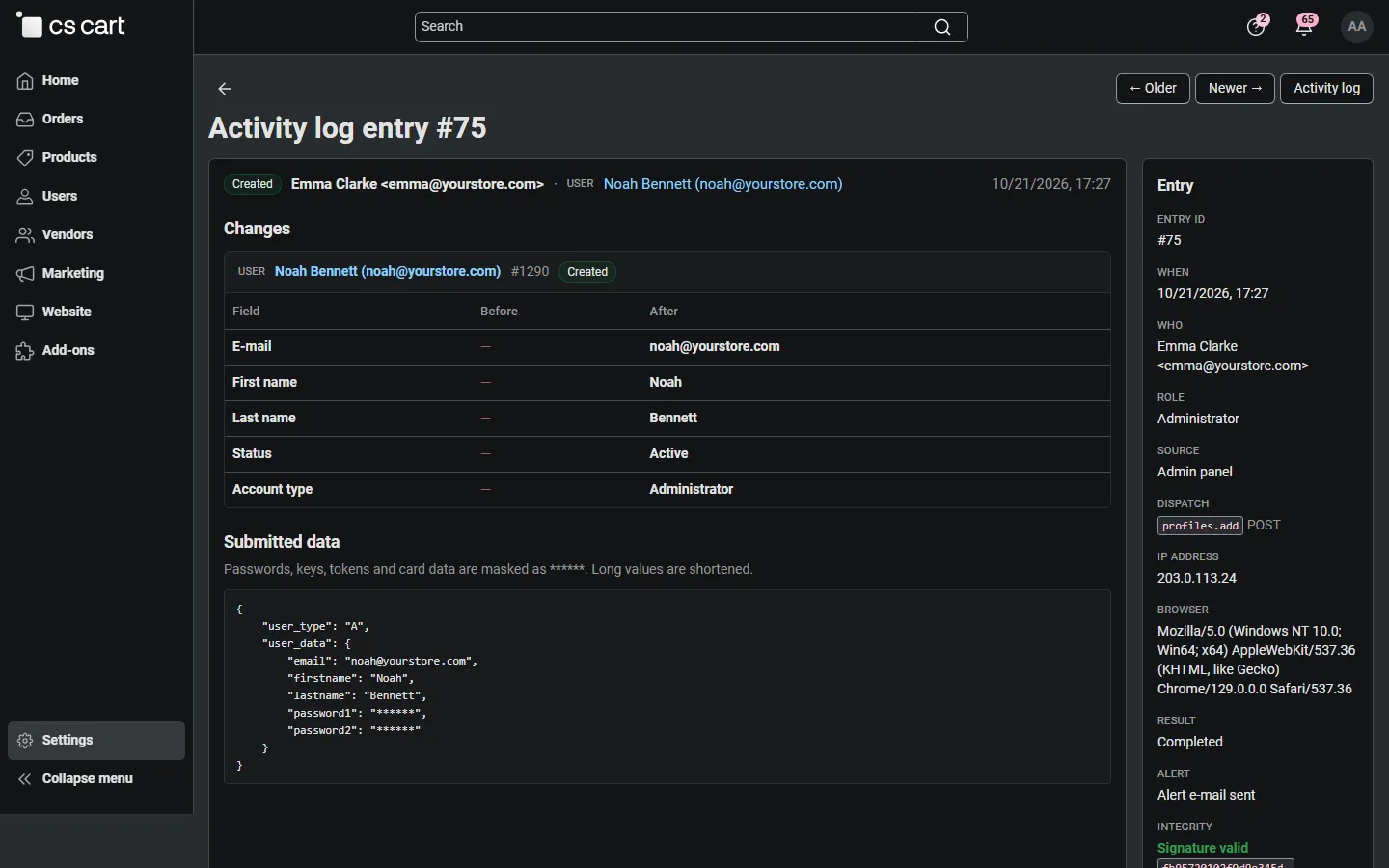Open the icon showing badge 2

tap(1257, 26)
